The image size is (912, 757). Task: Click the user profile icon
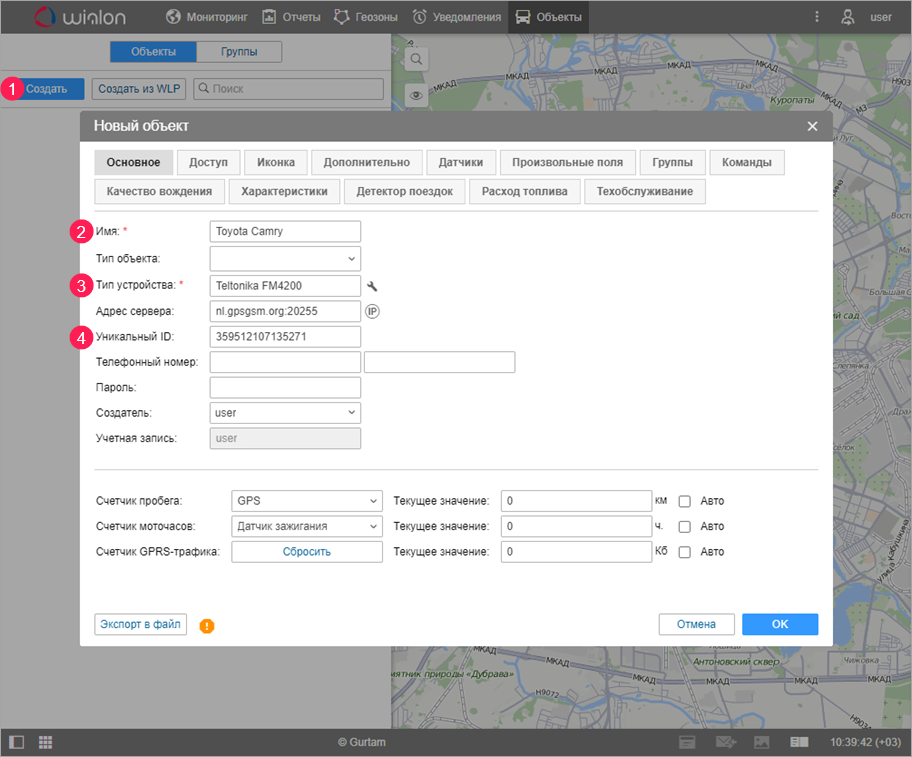pos(847,17)
